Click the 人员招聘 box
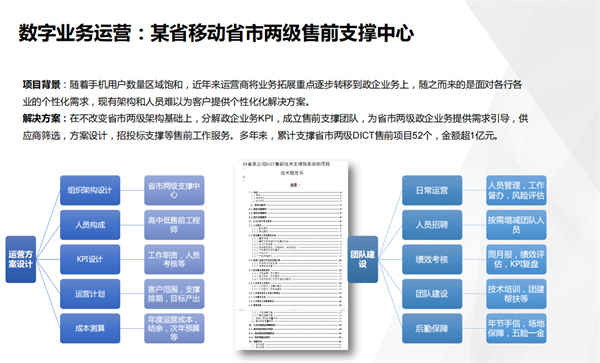The height and width of the screenshot is (363, 600). coord(432,225)
